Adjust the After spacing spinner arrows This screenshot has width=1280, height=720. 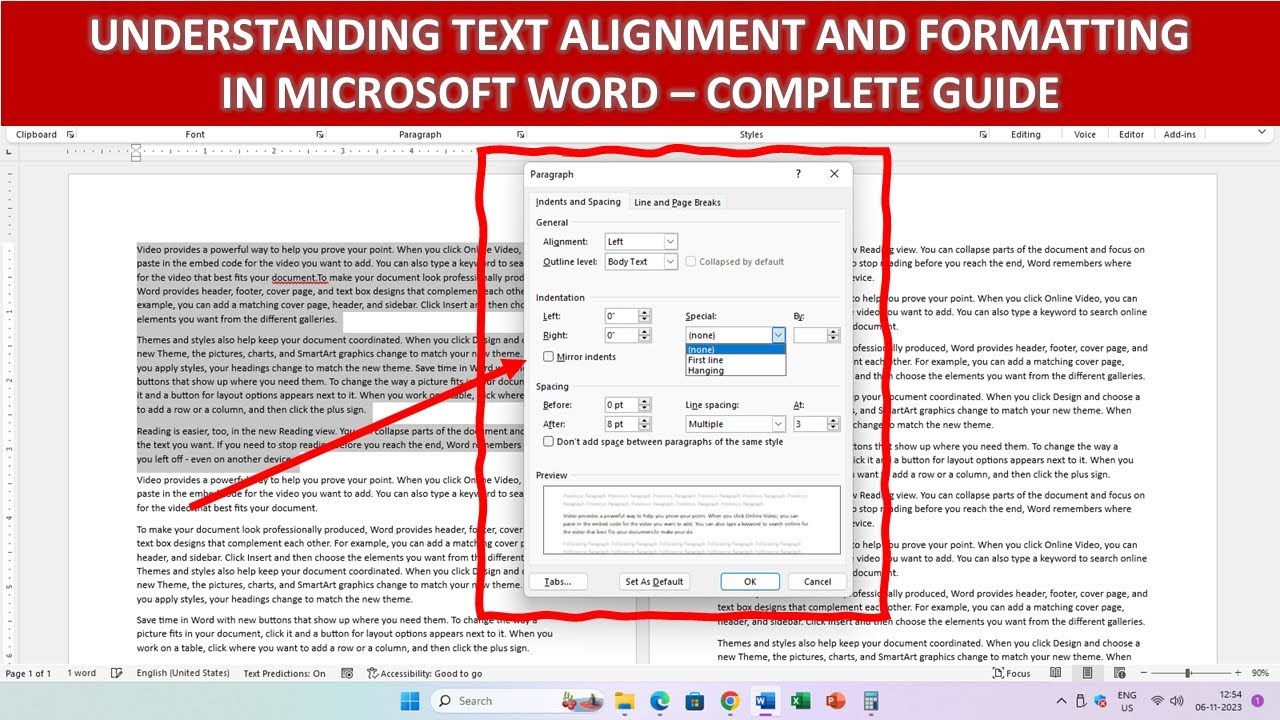[644, 424]
